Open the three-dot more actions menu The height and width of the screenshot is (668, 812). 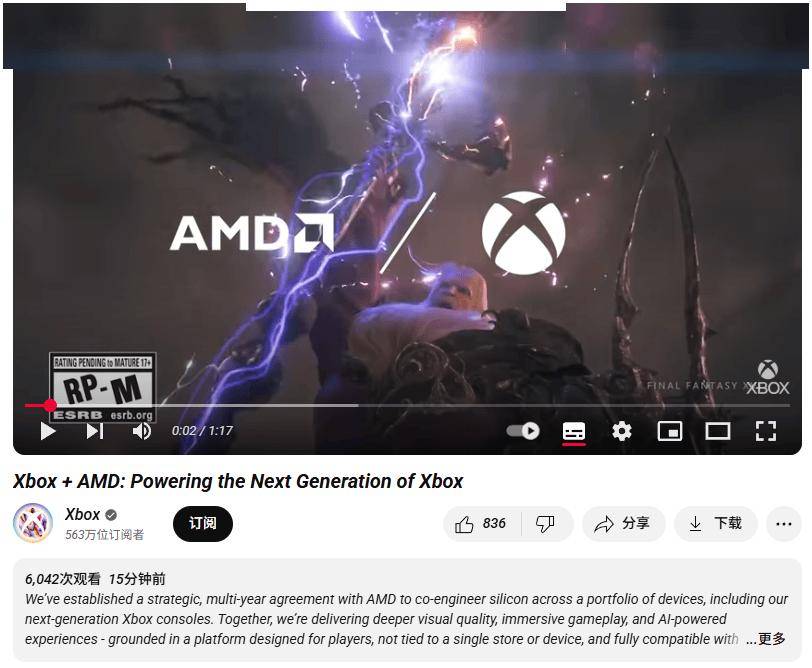[x=784, y=524]
